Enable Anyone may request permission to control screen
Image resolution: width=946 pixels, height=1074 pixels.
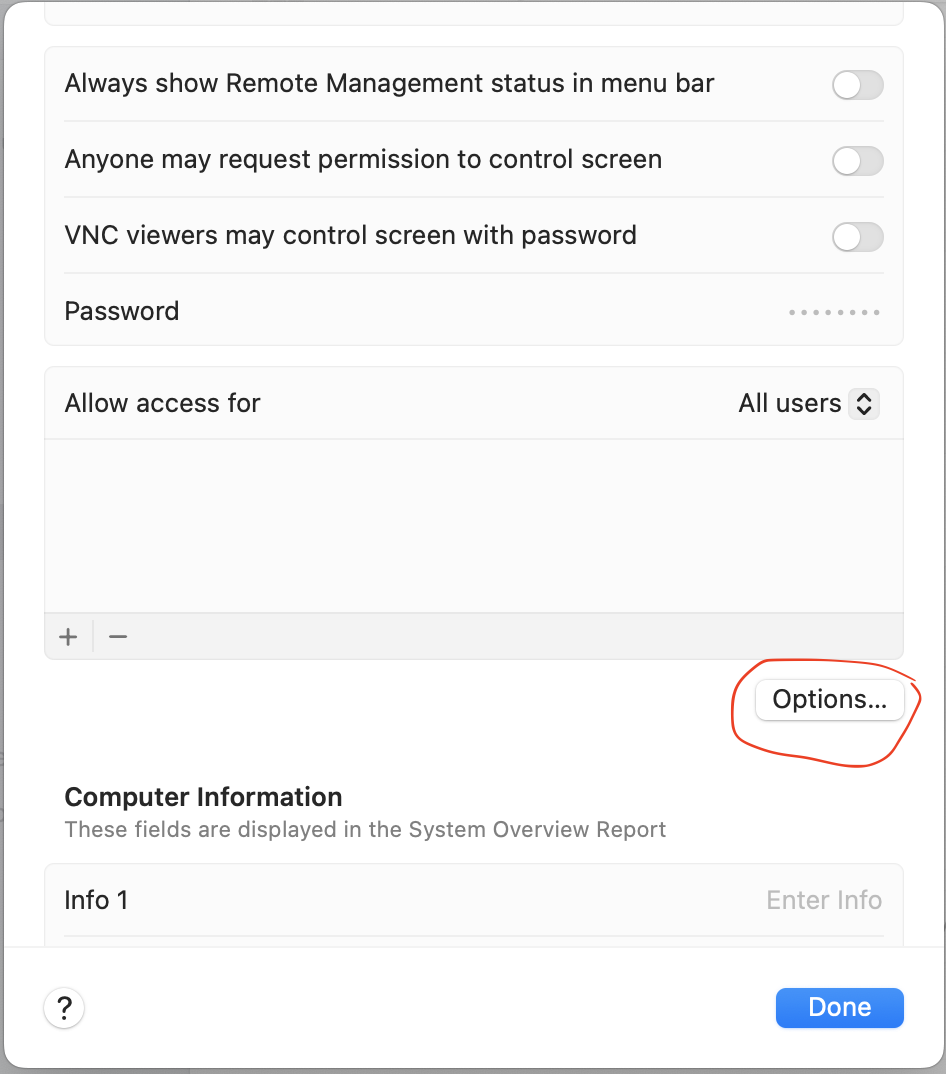857,161
